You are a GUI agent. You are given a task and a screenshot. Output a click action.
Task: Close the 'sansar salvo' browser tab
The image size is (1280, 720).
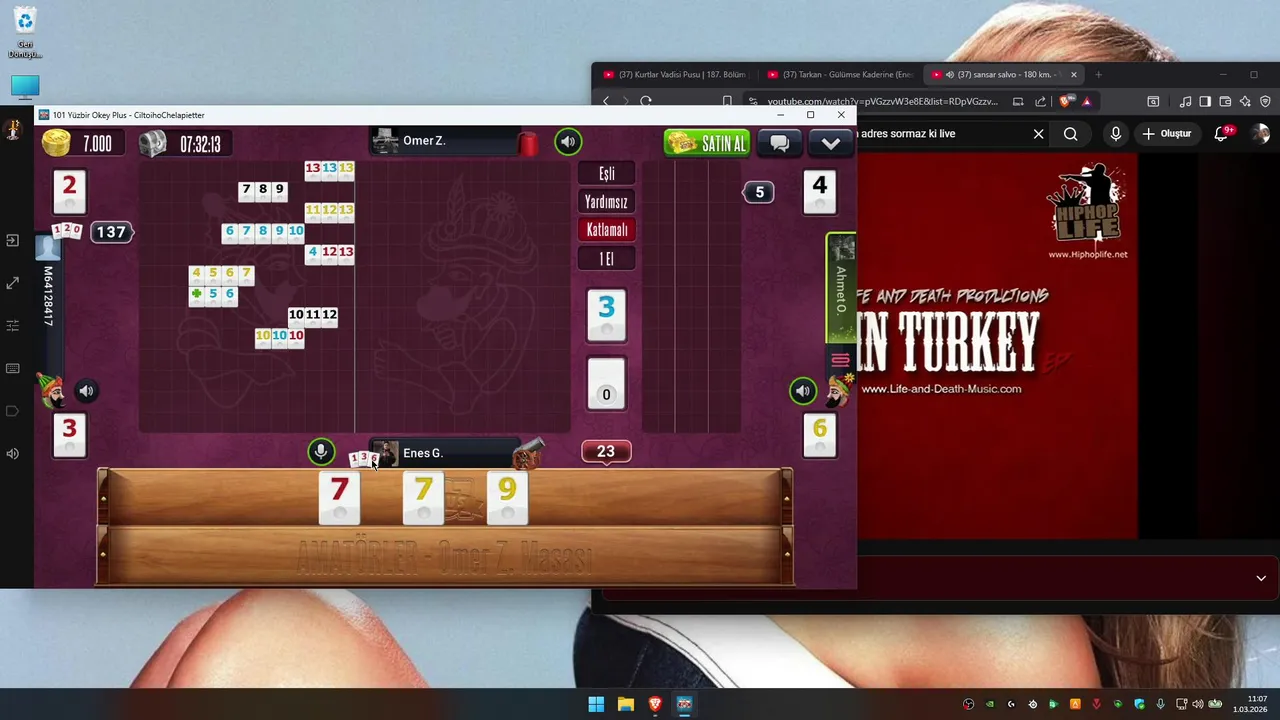(x=1074, y=75)
